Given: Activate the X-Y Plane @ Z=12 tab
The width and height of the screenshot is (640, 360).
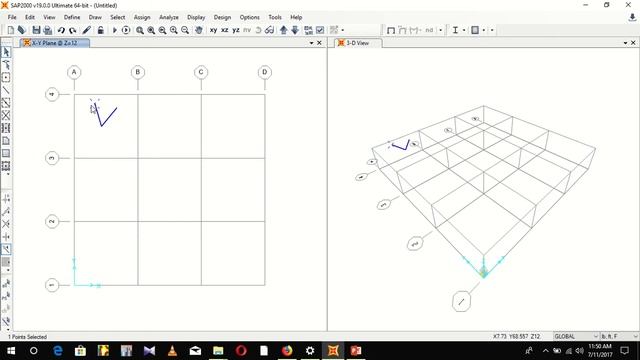Looking at the screenshot, I should point(54,43).
